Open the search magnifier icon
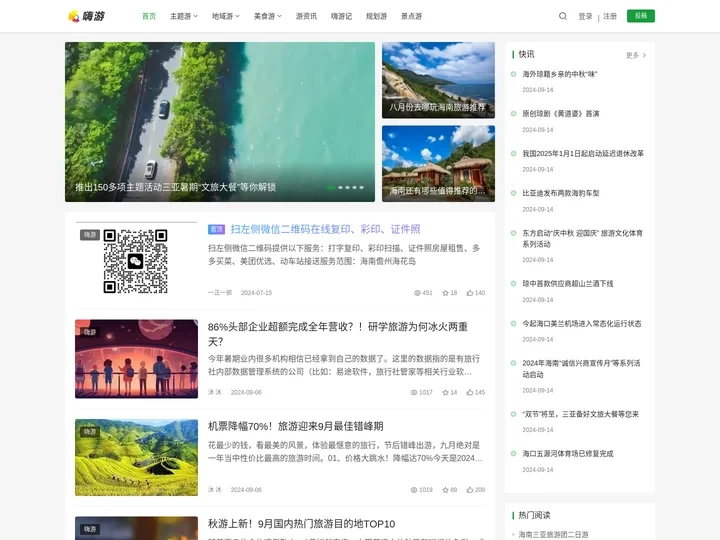The height and width of the screenshot is (540, 720). (x=562, y=16)
